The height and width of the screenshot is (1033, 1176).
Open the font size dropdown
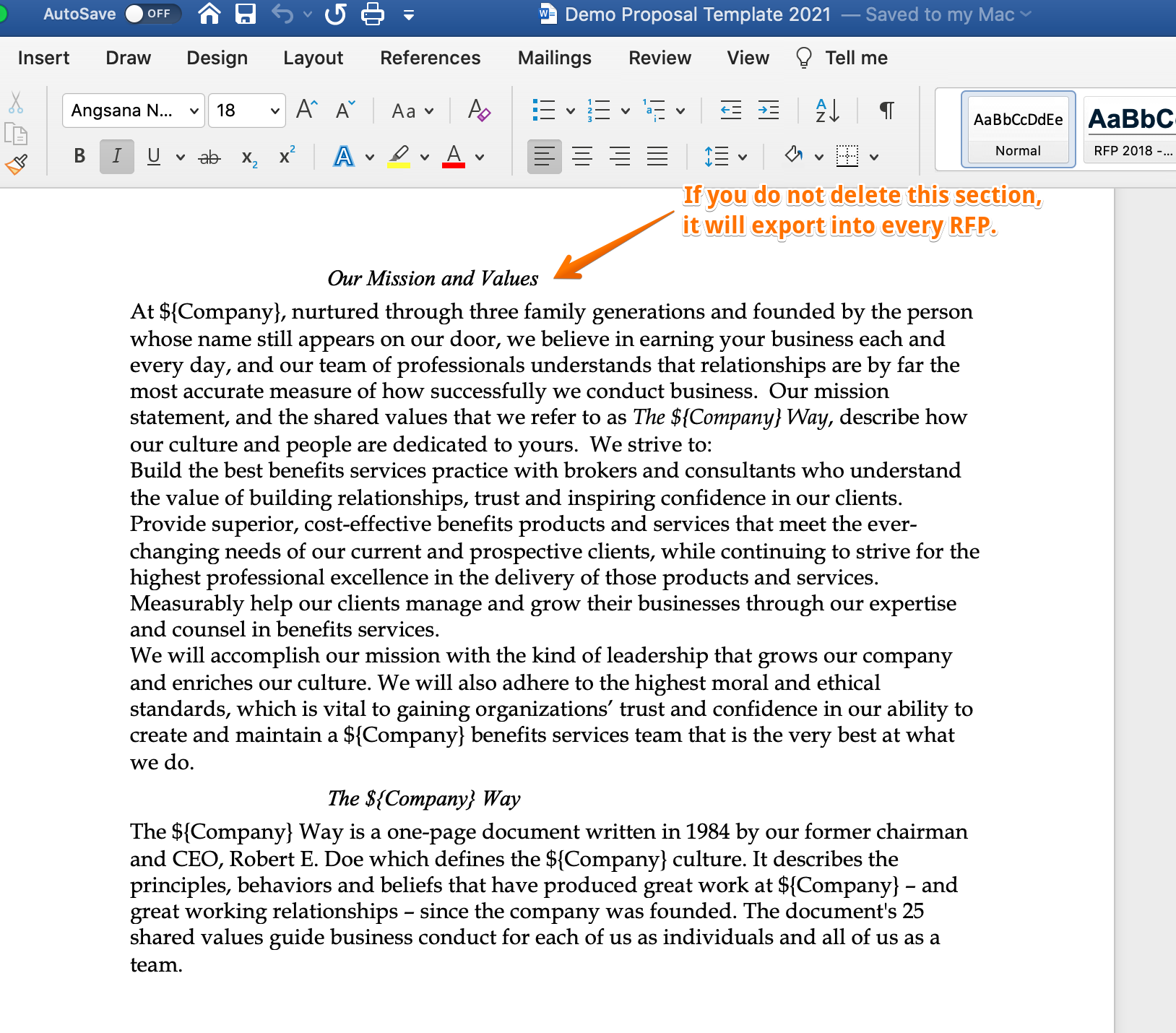click(x=274, y=111)
